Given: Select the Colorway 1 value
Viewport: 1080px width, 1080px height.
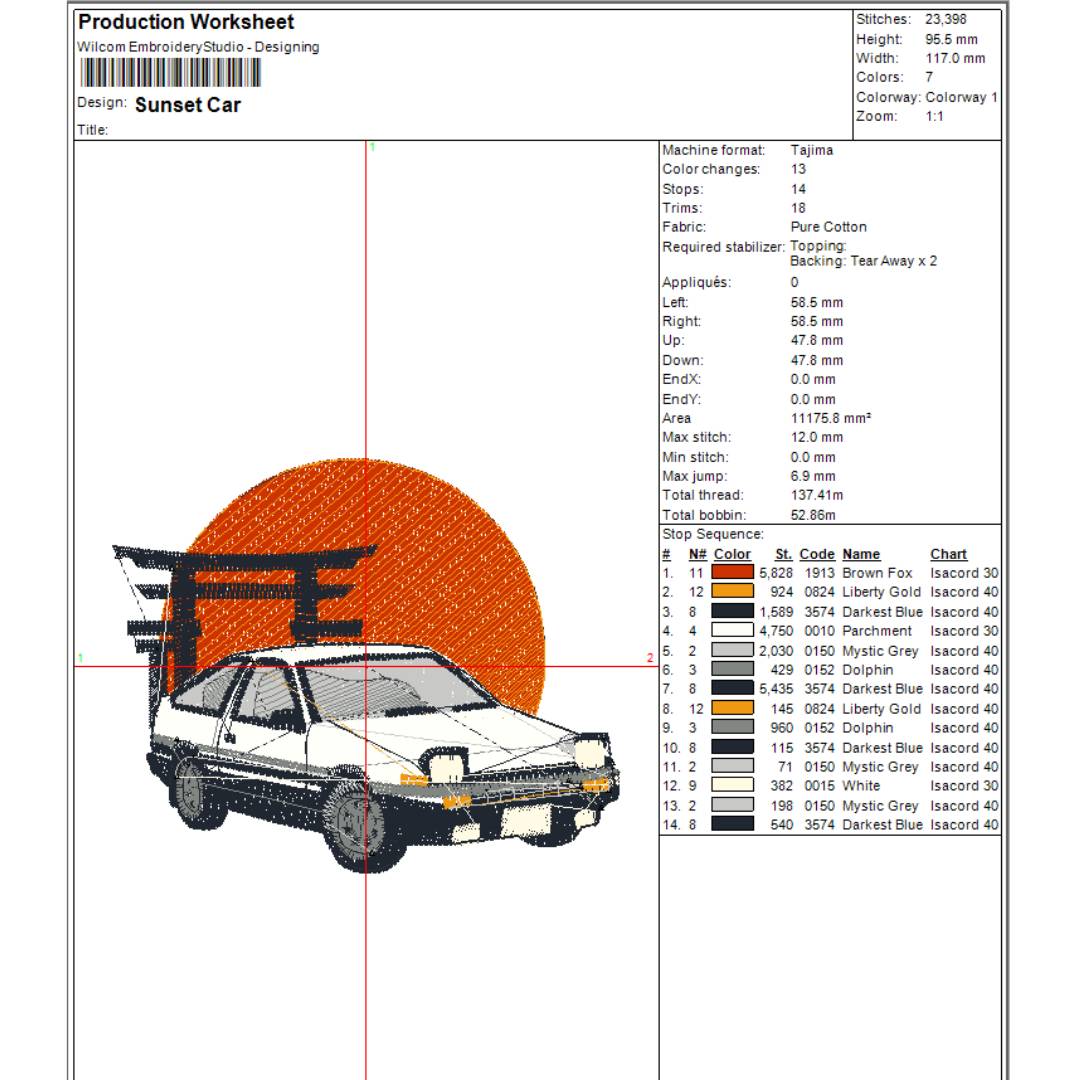Looking at the screenshot, I should click(962, 97).
